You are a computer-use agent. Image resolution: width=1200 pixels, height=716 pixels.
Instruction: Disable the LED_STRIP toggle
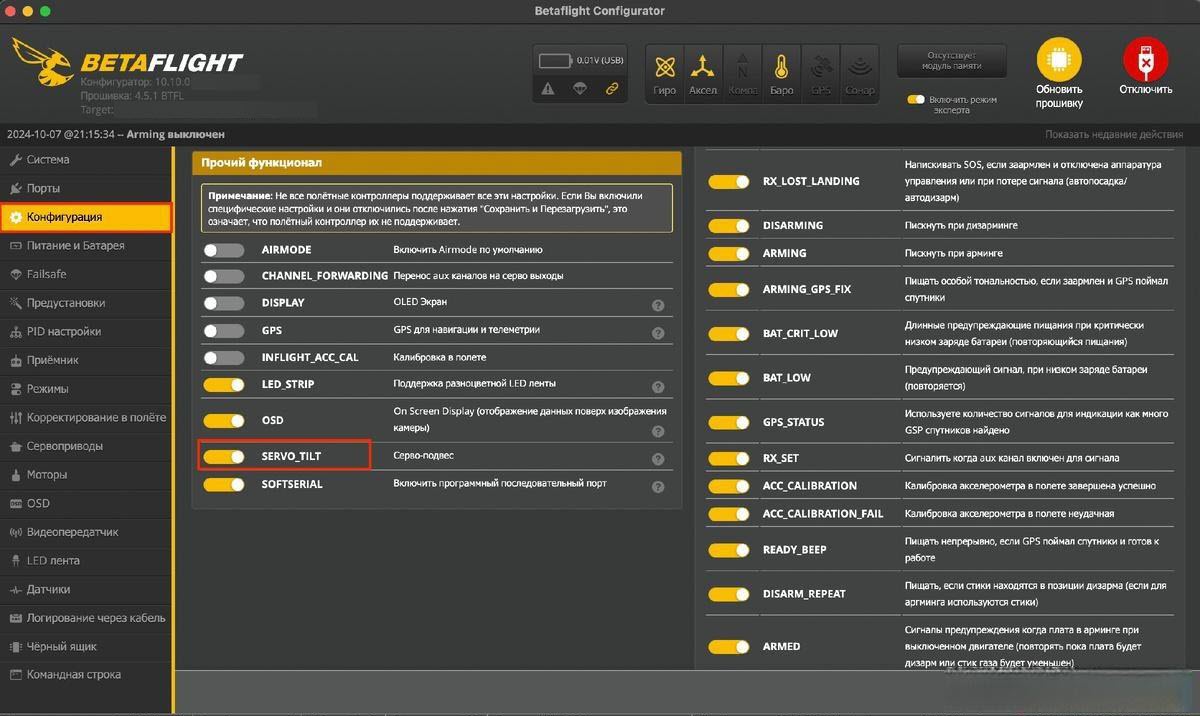[224, 384]
